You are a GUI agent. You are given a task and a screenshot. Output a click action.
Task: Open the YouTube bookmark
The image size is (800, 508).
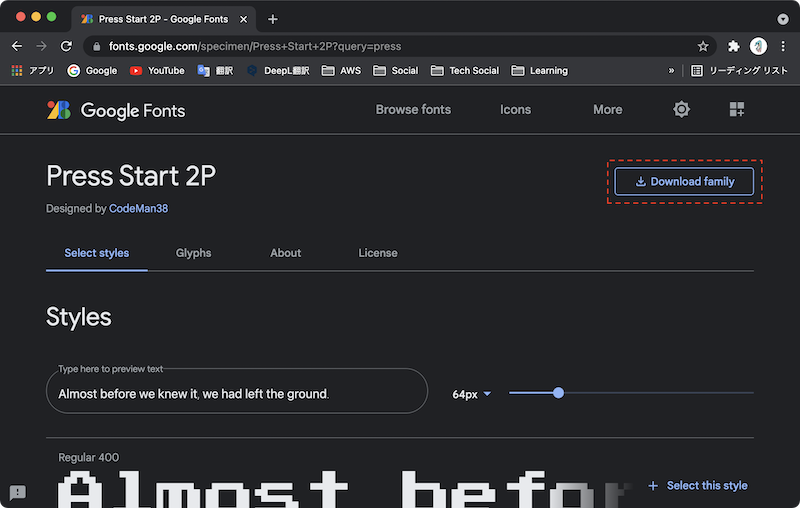157,71
